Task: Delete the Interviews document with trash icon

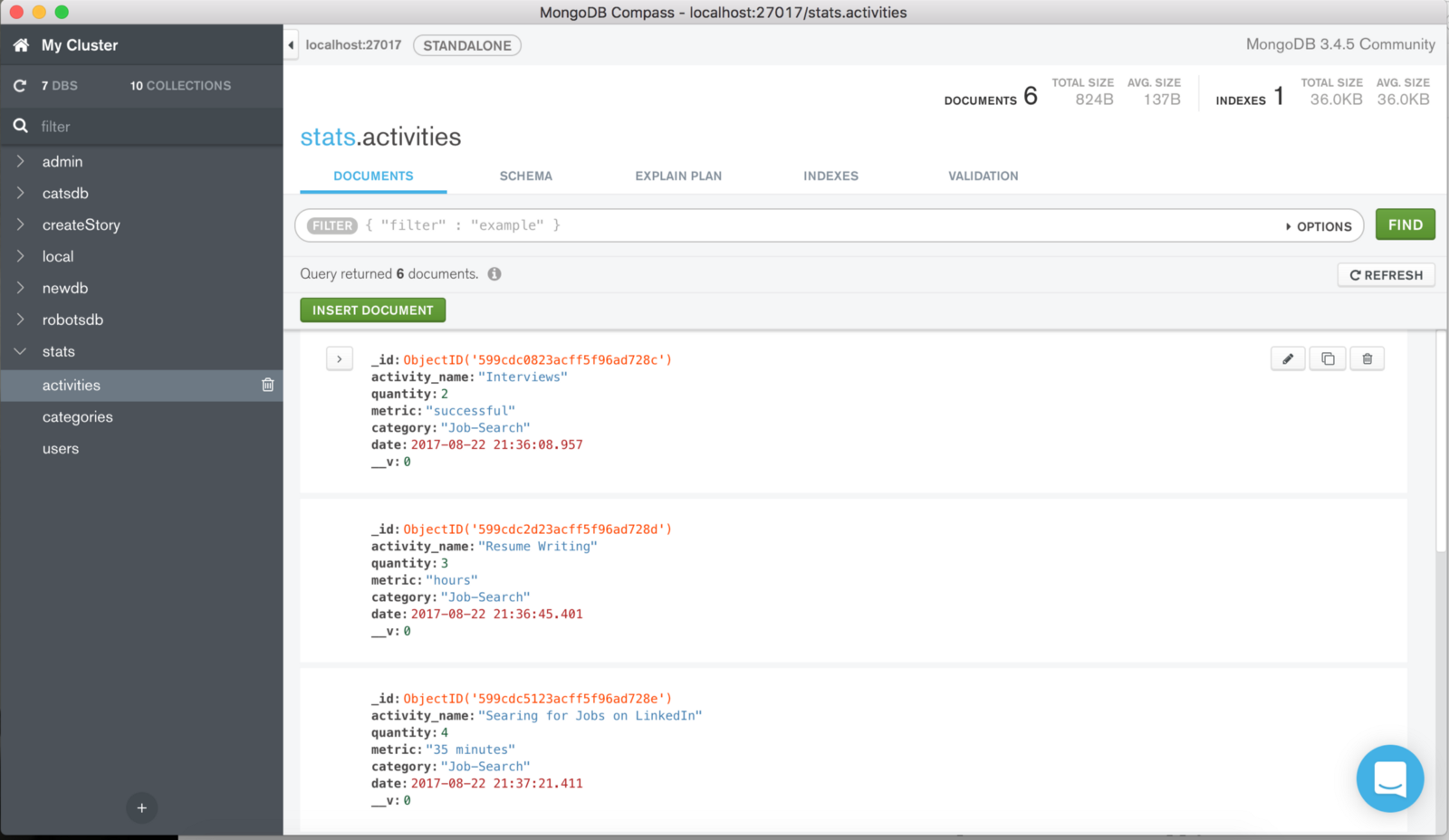Action: coord(1367,359)
